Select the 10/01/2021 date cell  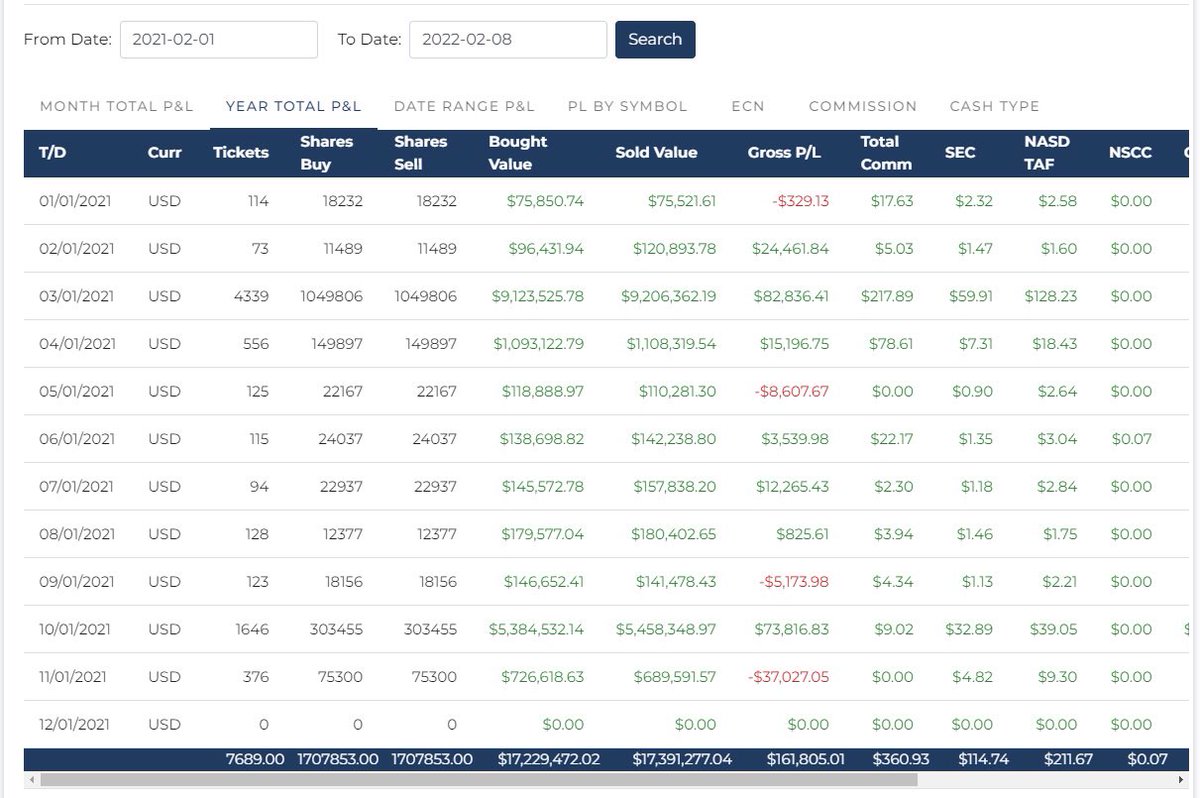tap(76, 629)
